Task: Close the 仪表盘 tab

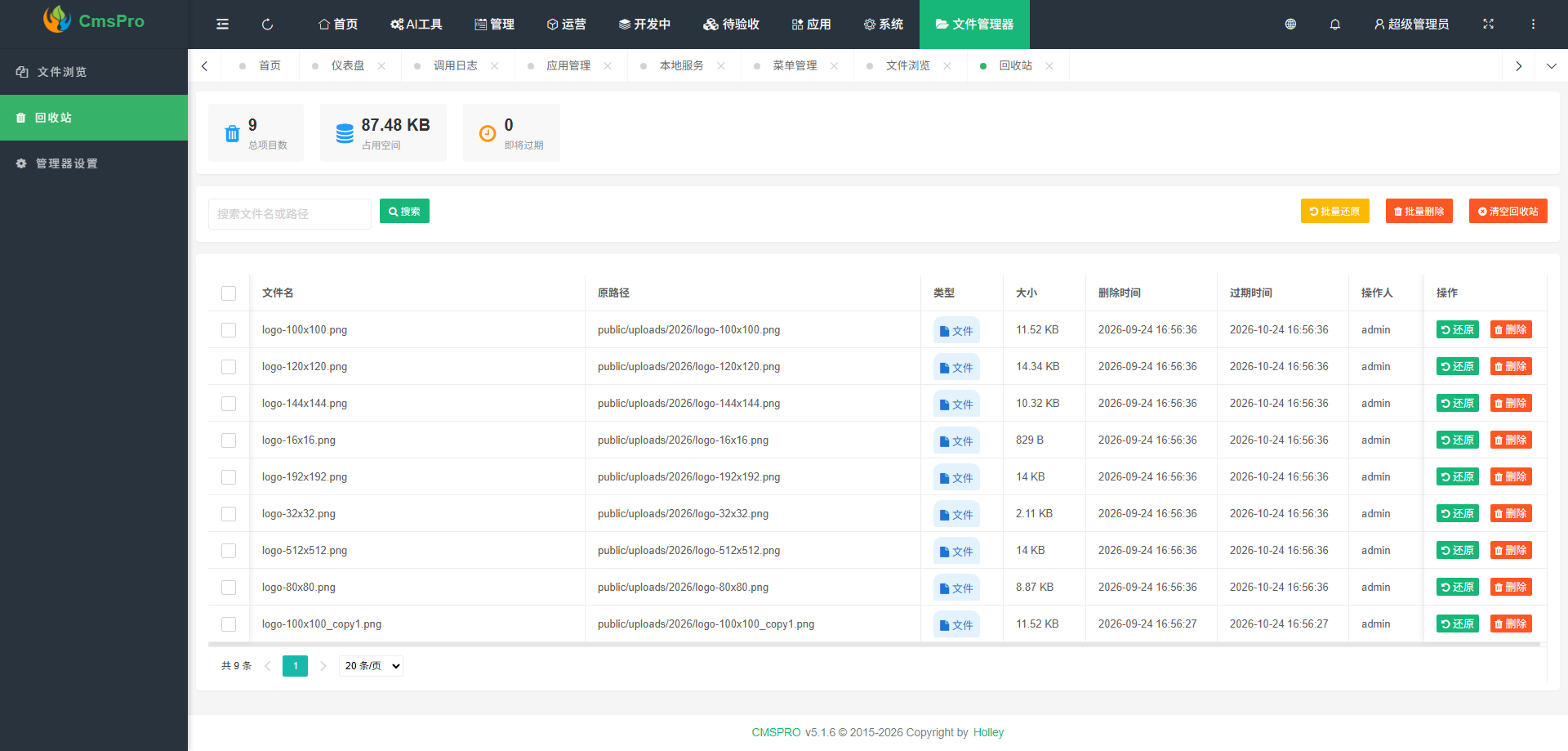Action: pyautogui.click(x=381, y=66)
